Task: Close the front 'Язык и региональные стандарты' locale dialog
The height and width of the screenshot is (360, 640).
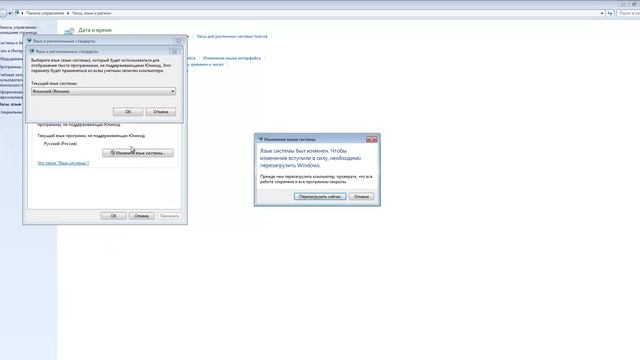Action: point(174,51)
